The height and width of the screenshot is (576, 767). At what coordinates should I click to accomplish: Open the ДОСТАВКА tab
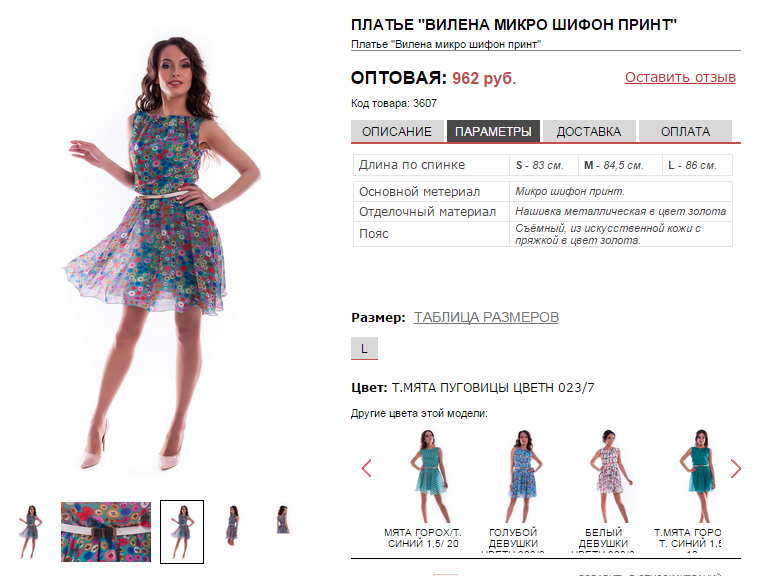589,131
